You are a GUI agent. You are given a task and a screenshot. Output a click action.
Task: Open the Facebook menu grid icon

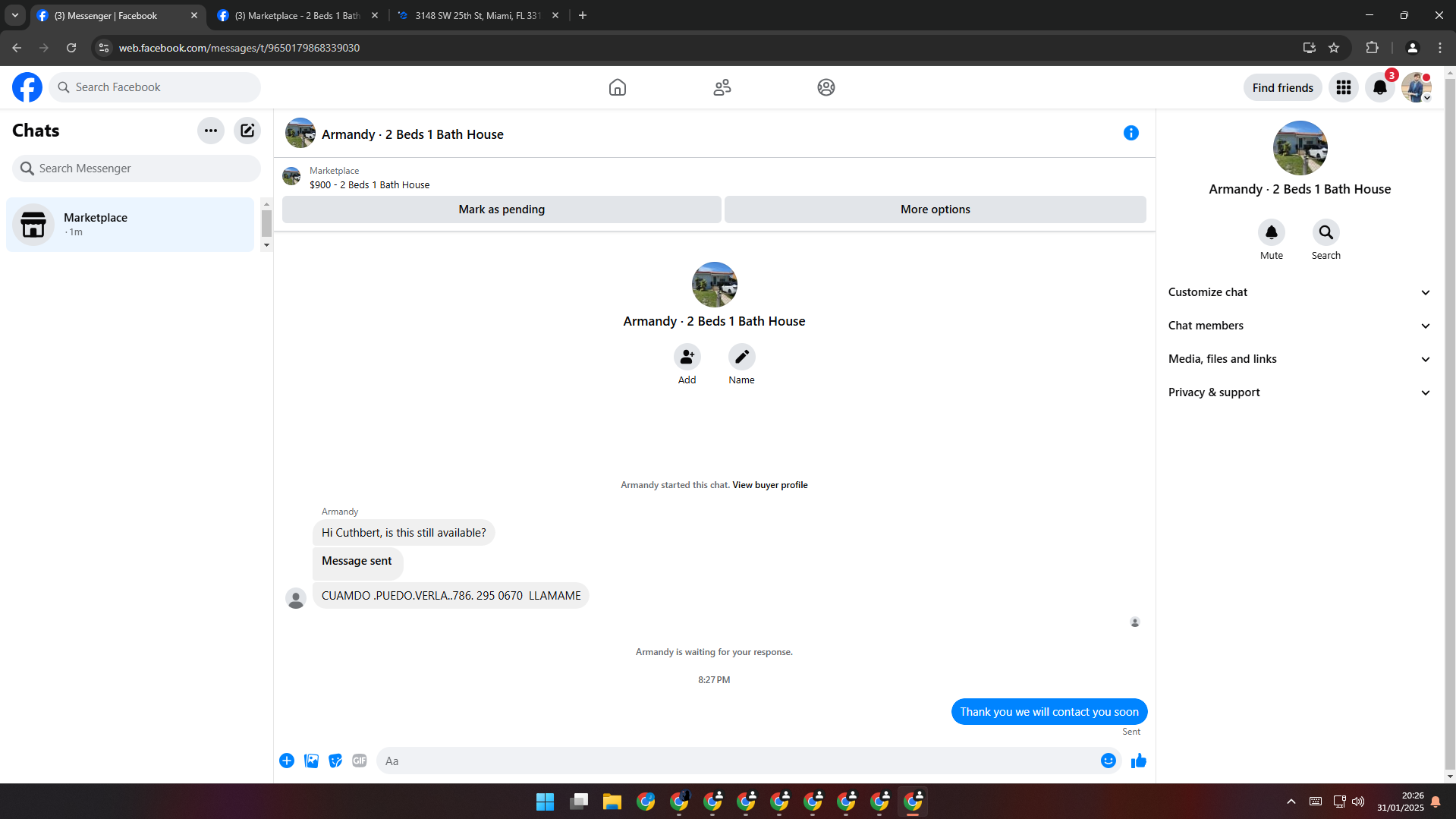point(1344,87)
